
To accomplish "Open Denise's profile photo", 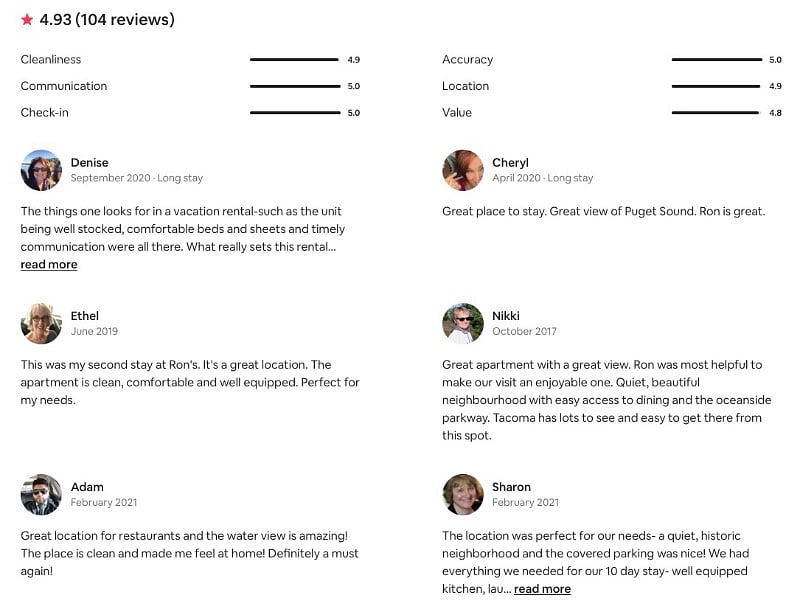I will [41, 170].
